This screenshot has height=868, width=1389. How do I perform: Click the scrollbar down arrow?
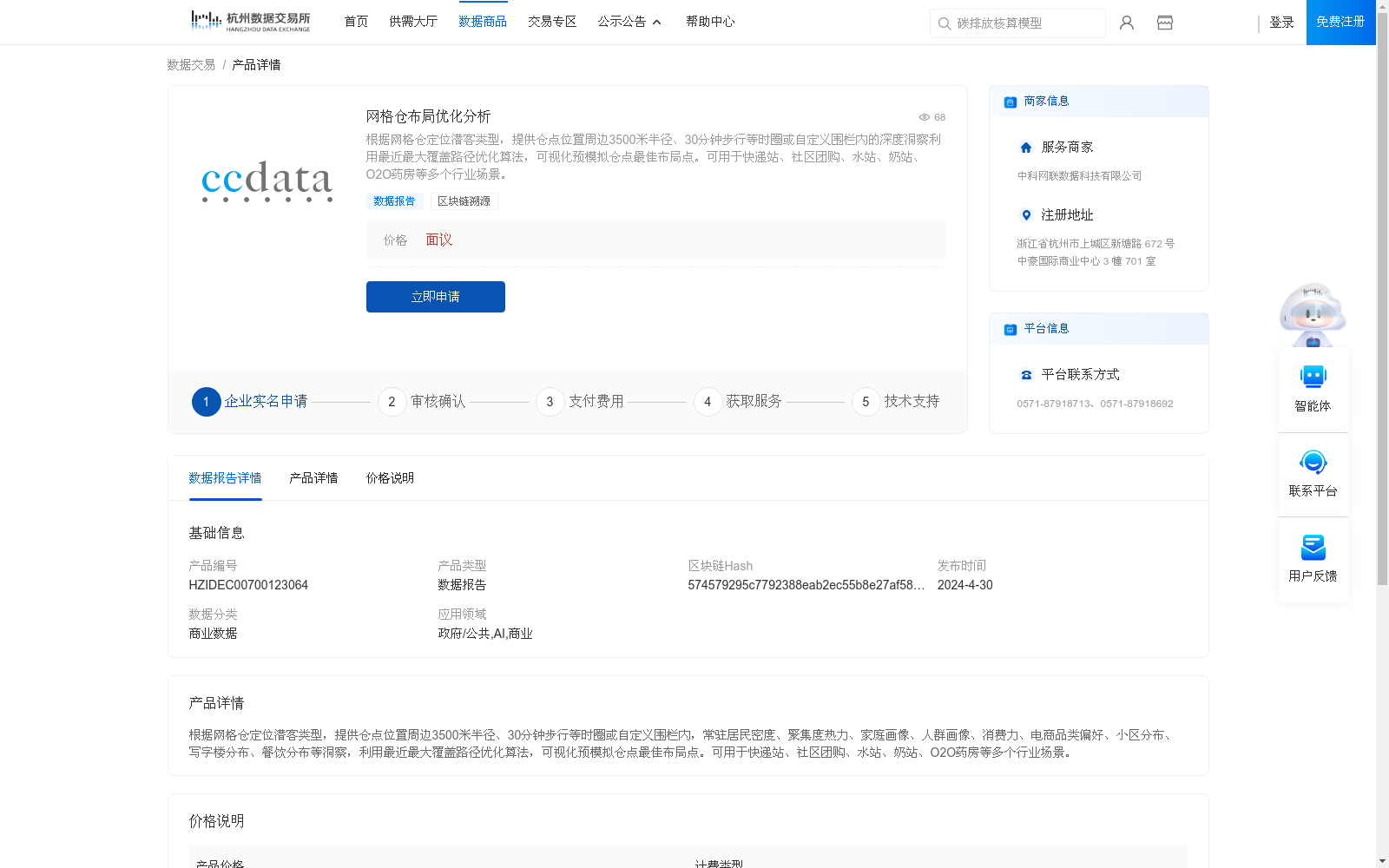pos(1382,862)
